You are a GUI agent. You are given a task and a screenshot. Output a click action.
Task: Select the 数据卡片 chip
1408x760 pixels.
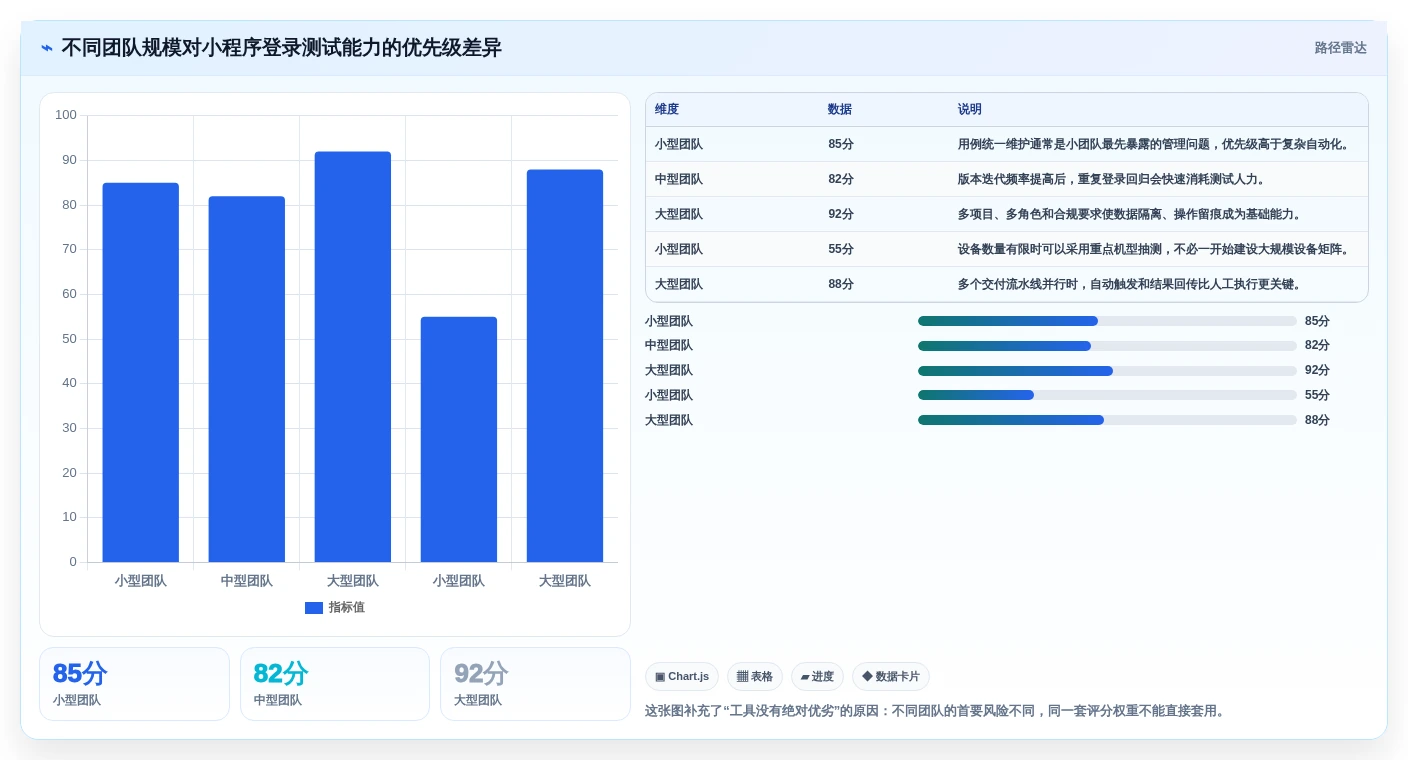[x=891, y=677]
